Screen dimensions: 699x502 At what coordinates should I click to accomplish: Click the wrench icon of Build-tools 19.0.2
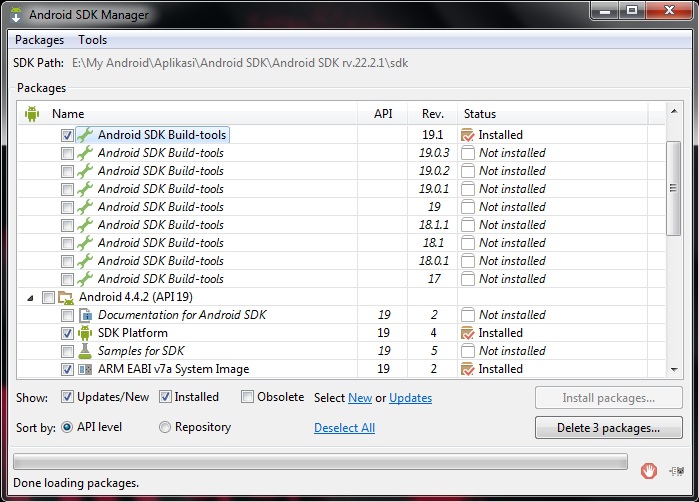click(x=85, y=171)
